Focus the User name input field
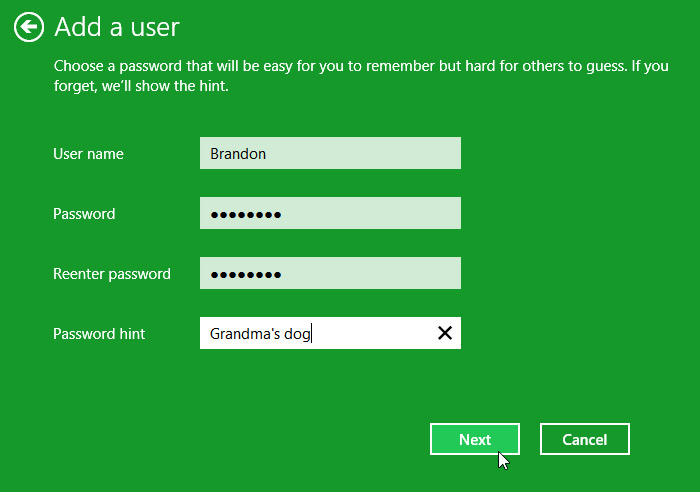 tap(330, 154)
